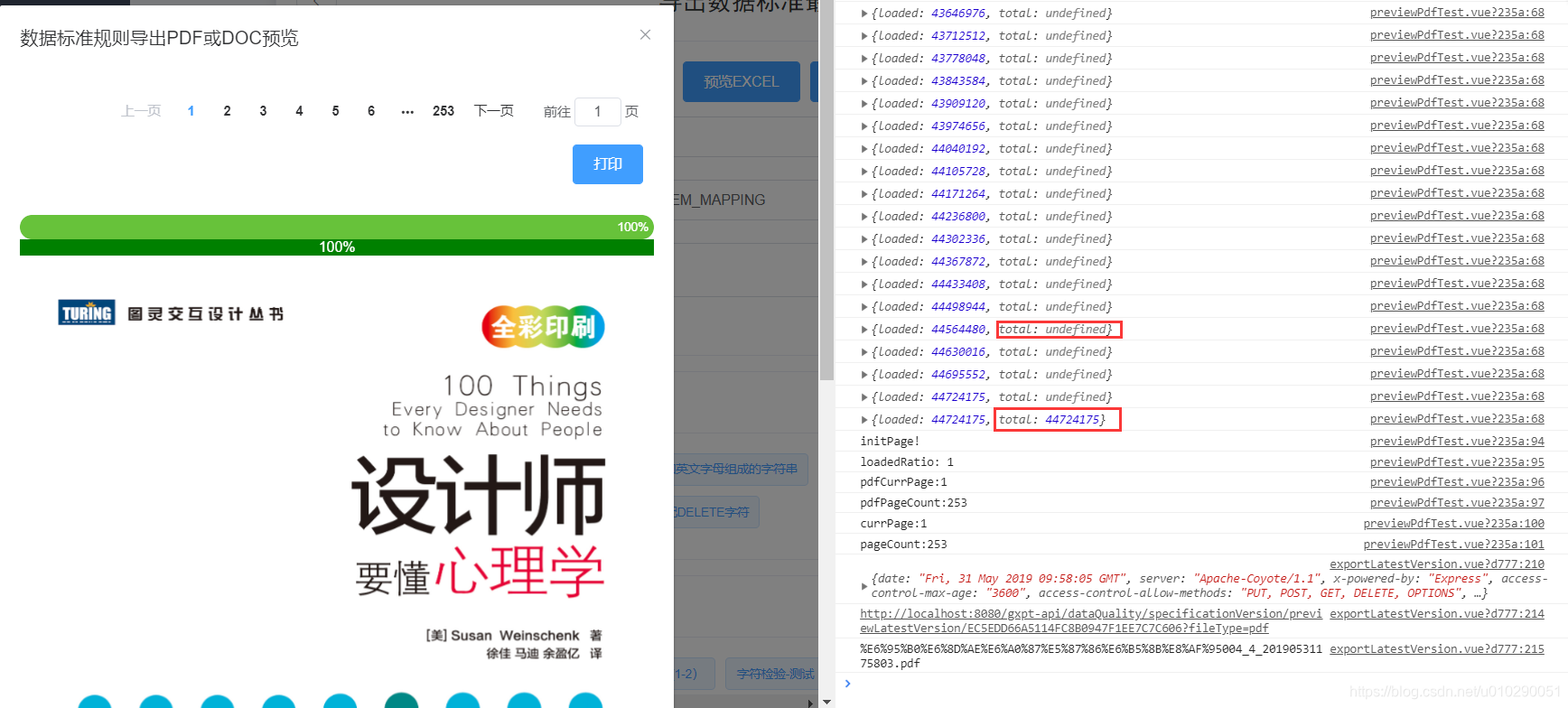
Task: Go to page 3 in pagination
Action: (x=263, y=111)
